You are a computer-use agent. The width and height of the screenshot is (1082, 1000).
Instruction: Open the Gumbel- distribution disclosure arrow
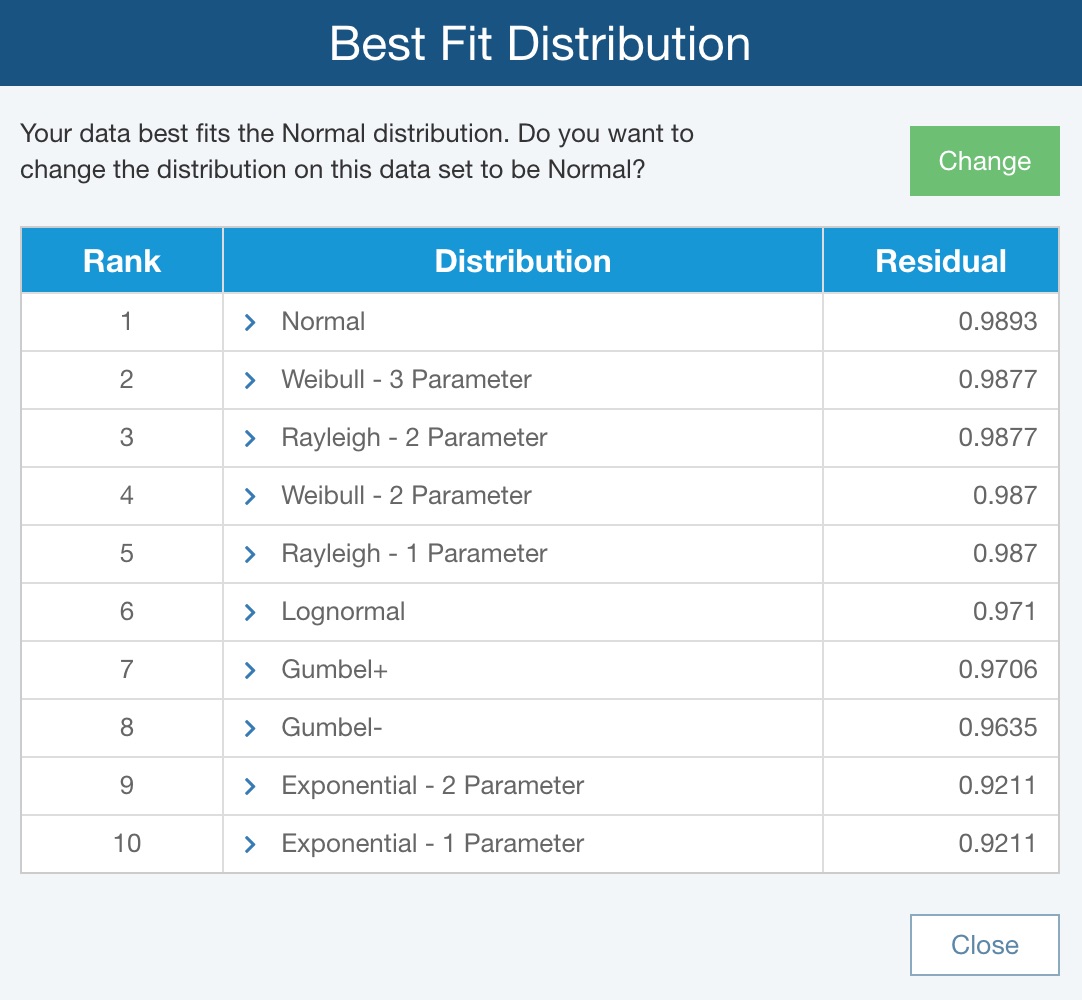(250, 727)
